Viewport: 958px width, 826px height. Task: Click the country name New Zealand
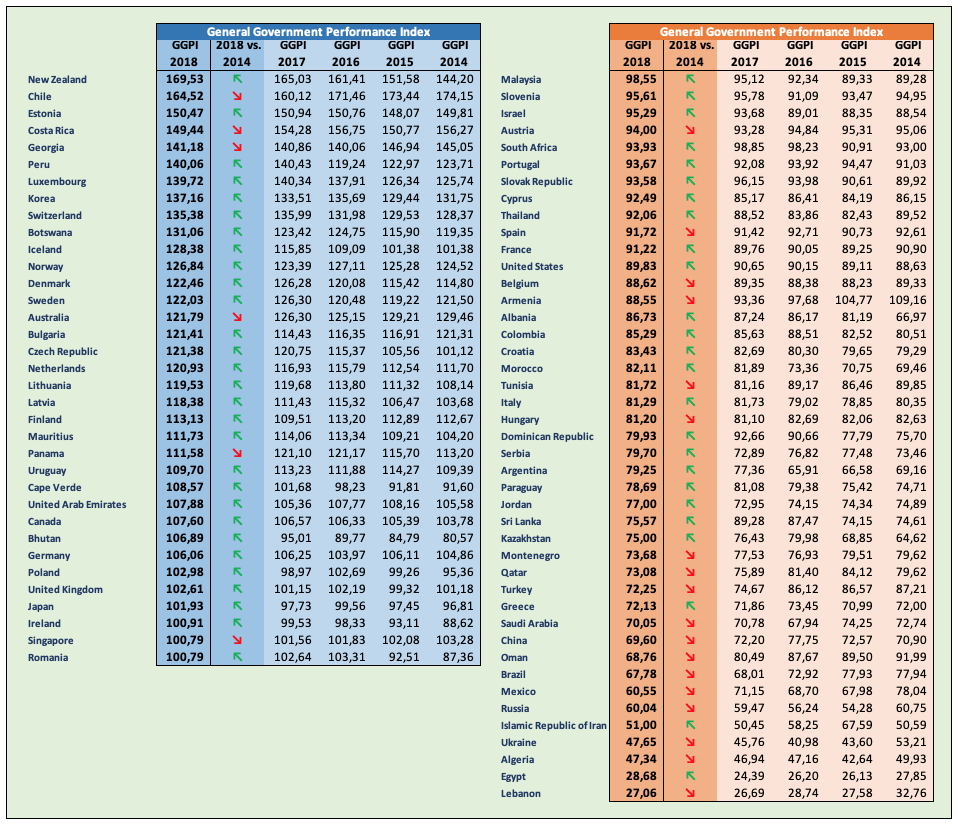click(57, 79)
